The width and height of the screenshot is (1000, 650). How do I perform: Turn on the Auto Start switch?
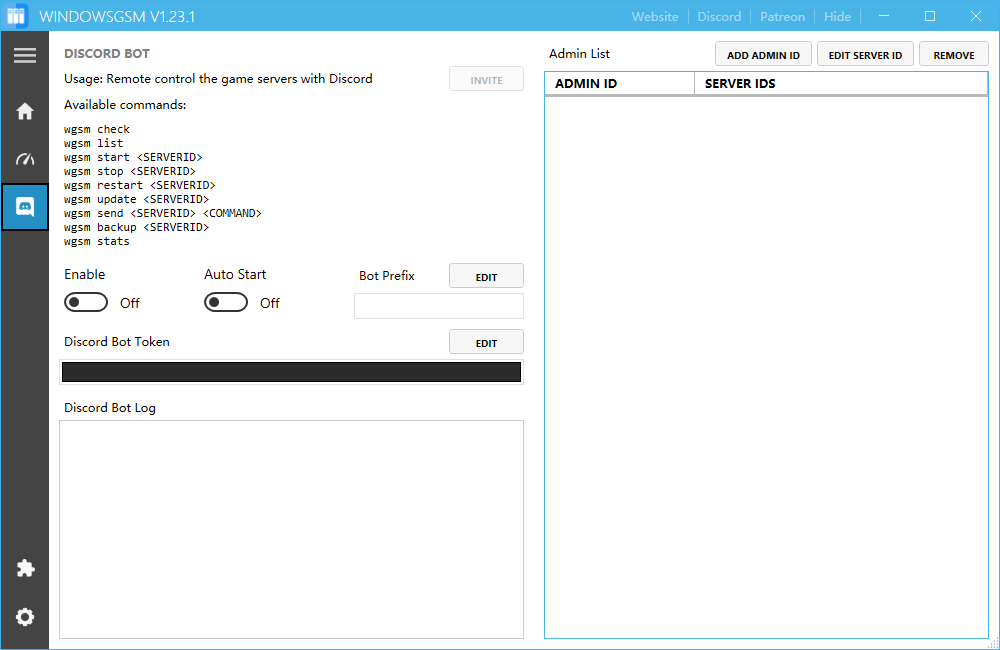pyautogui.click(x=226, y=302)
